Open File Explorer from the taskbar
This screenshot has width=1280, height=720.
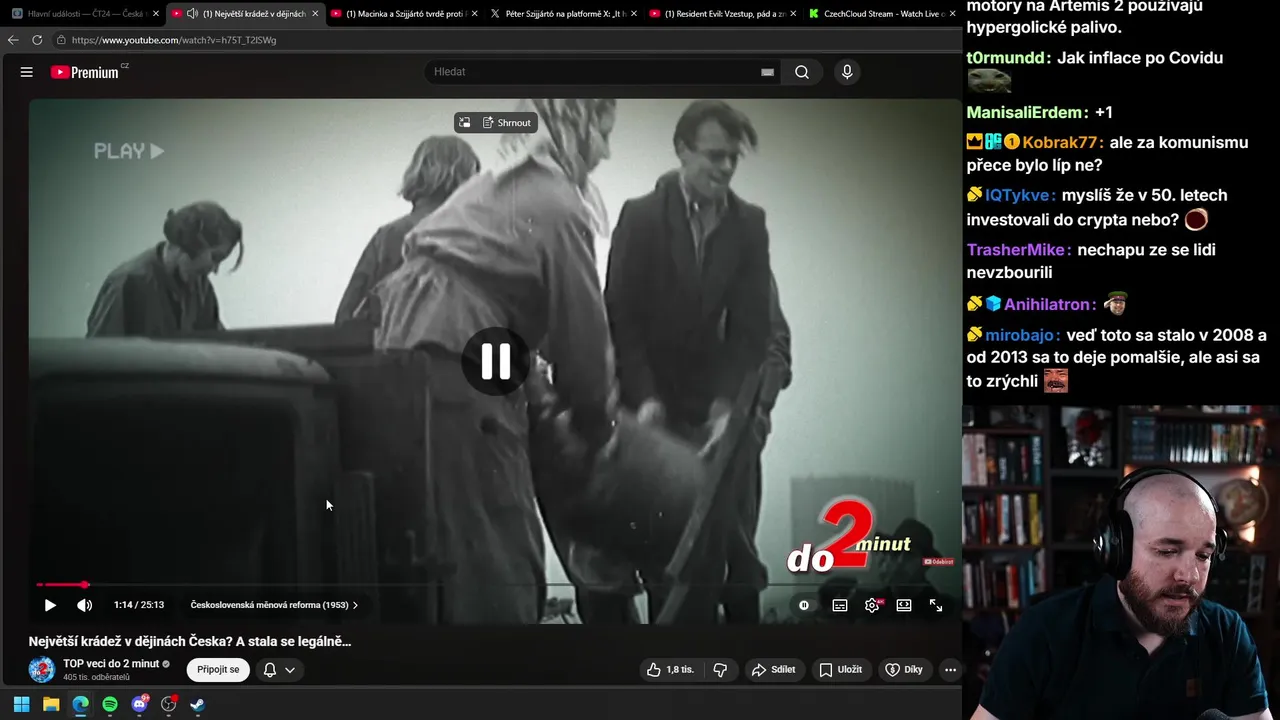click(x=51, y=704)
